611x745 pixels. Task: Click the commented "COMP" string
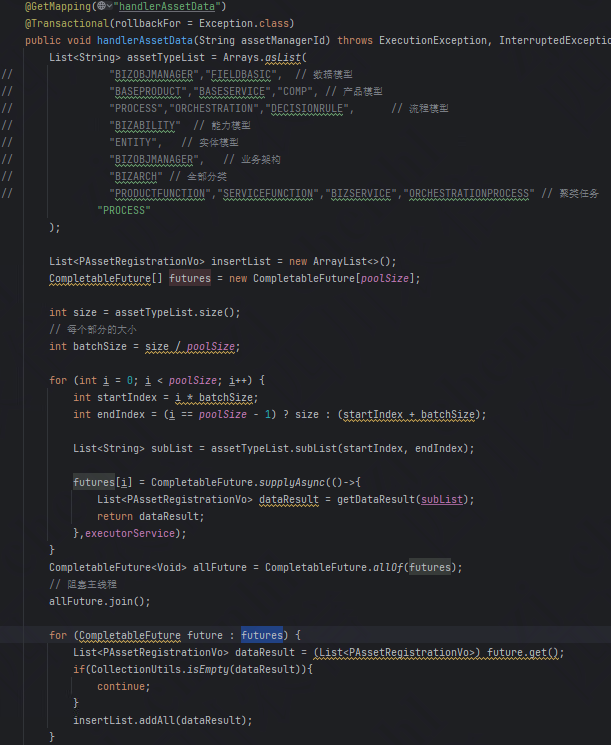coord(295,91)
